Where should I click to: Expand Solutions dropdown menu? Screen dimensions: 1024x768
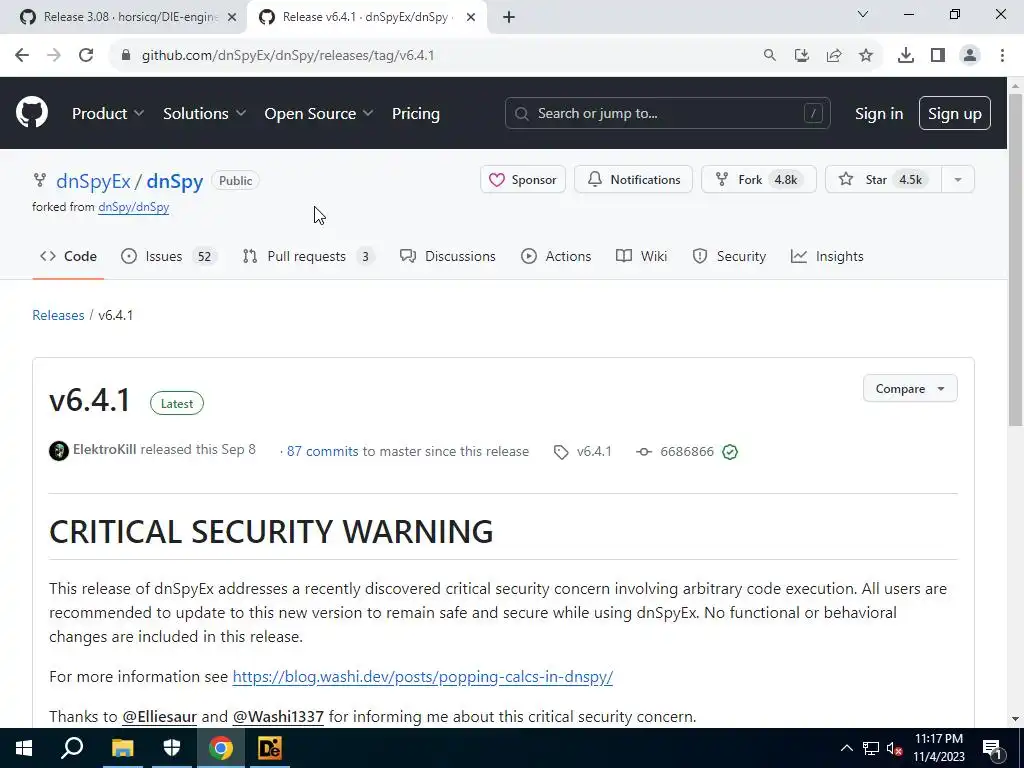click(204, 114)
